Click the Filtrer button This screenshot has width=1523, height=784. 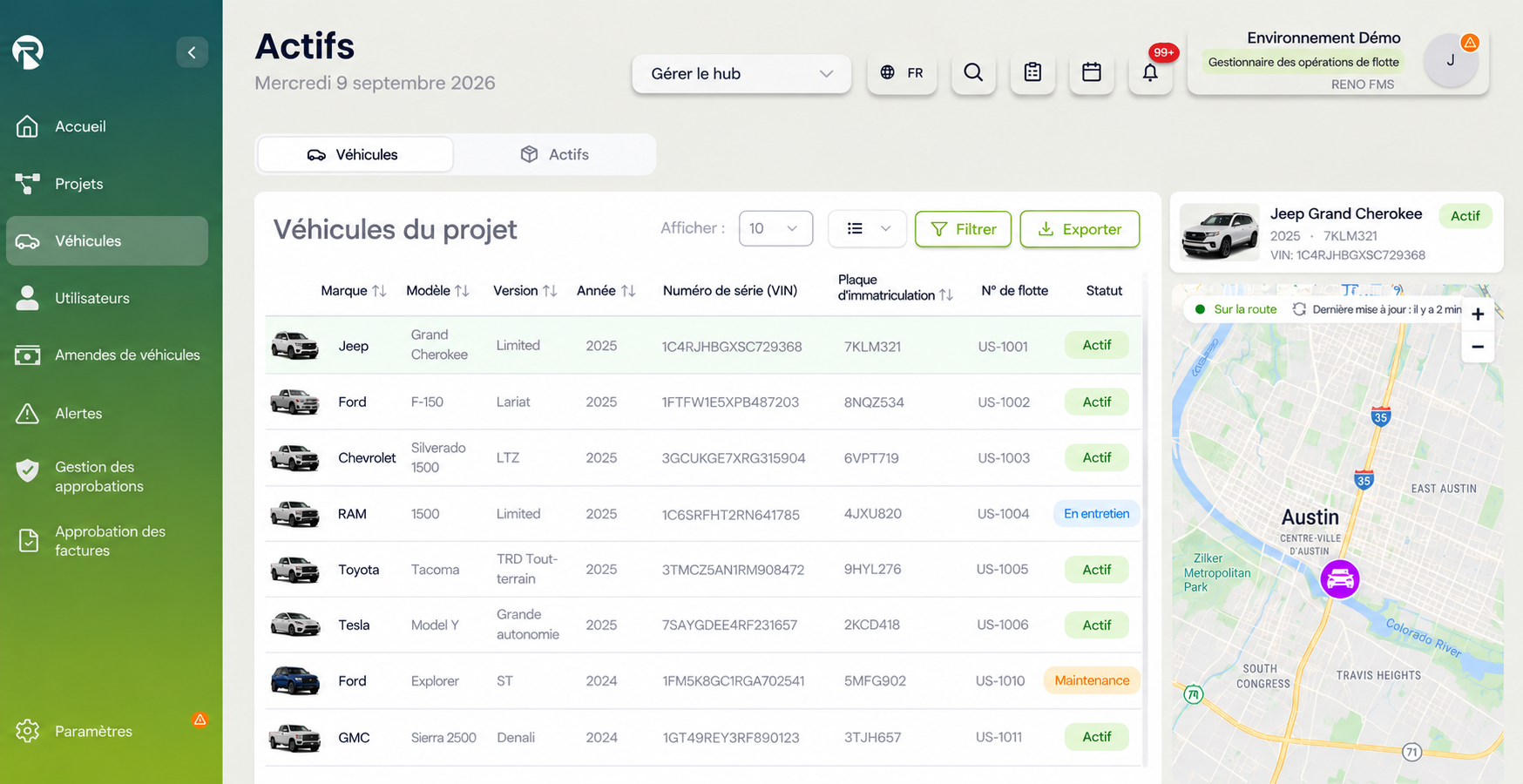[963, 229]
